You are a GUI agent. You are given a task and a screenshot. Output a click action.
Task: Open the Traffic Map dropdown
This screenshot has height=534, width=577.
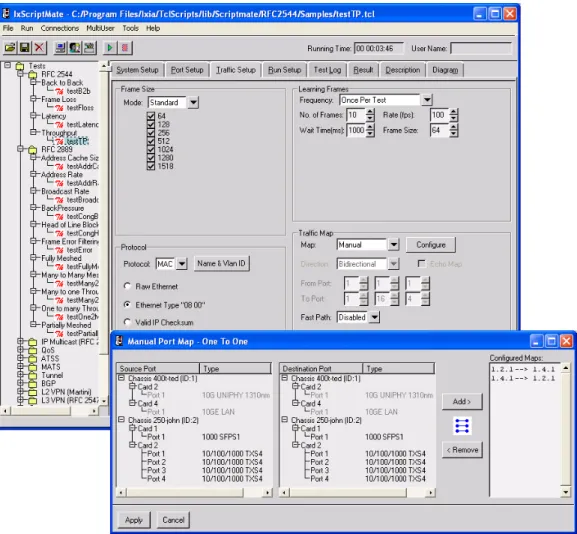[x=393, y=245]
